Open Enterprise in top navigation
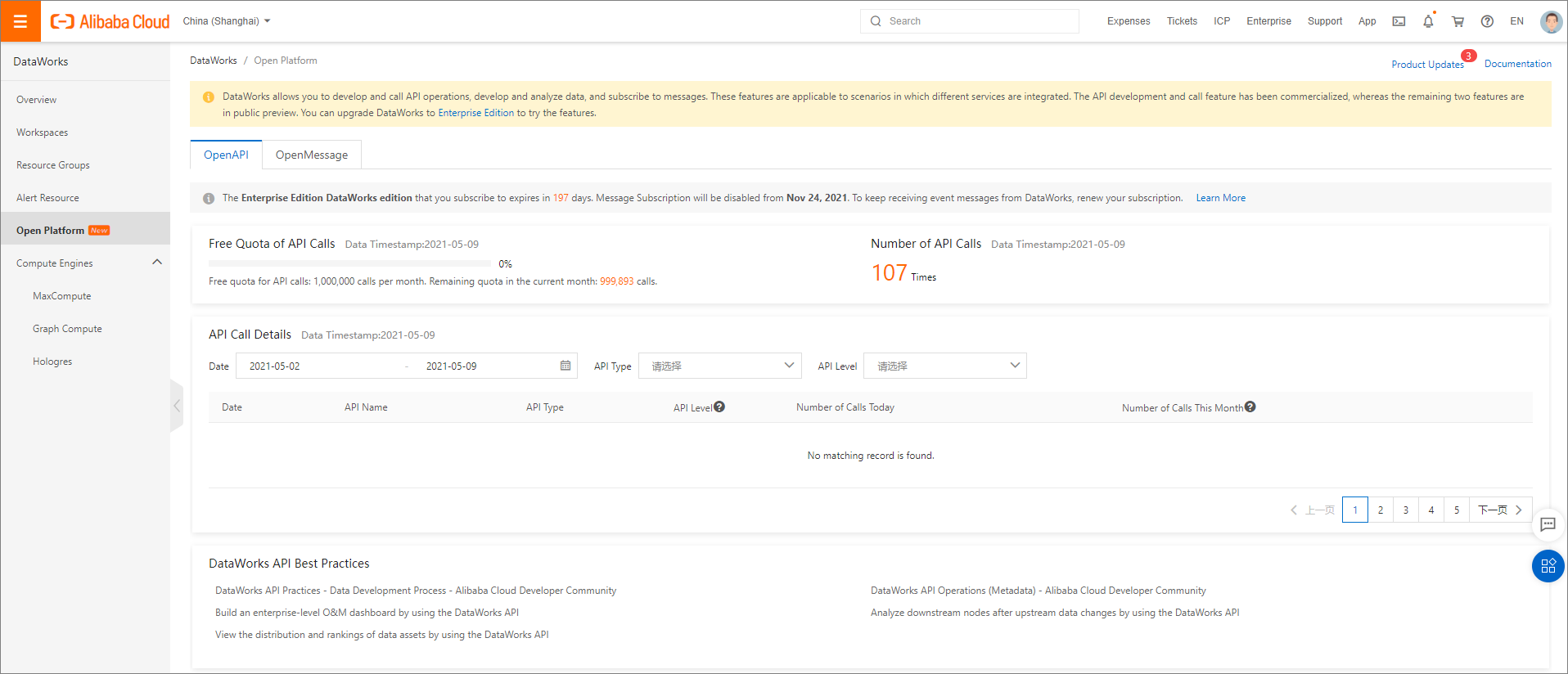The width and height of the screenshot is (1568, 674). (1268, 21)
